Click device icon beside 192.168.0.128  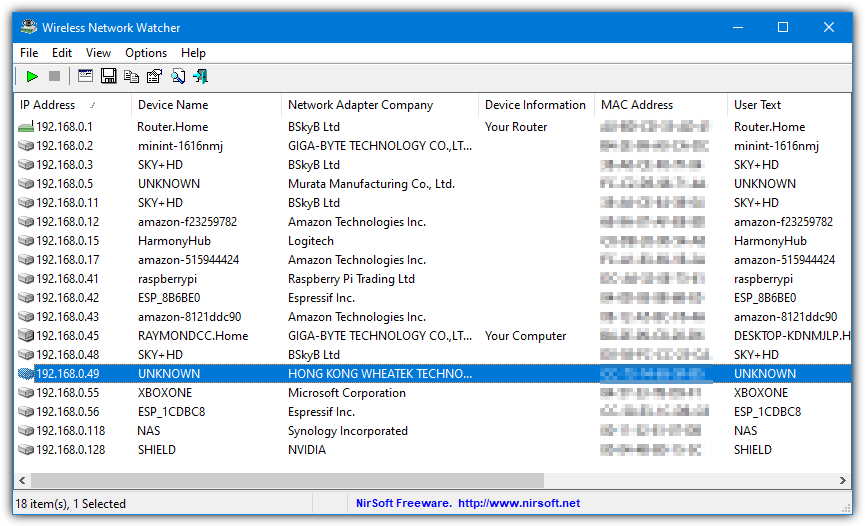[x=26, y=450]
